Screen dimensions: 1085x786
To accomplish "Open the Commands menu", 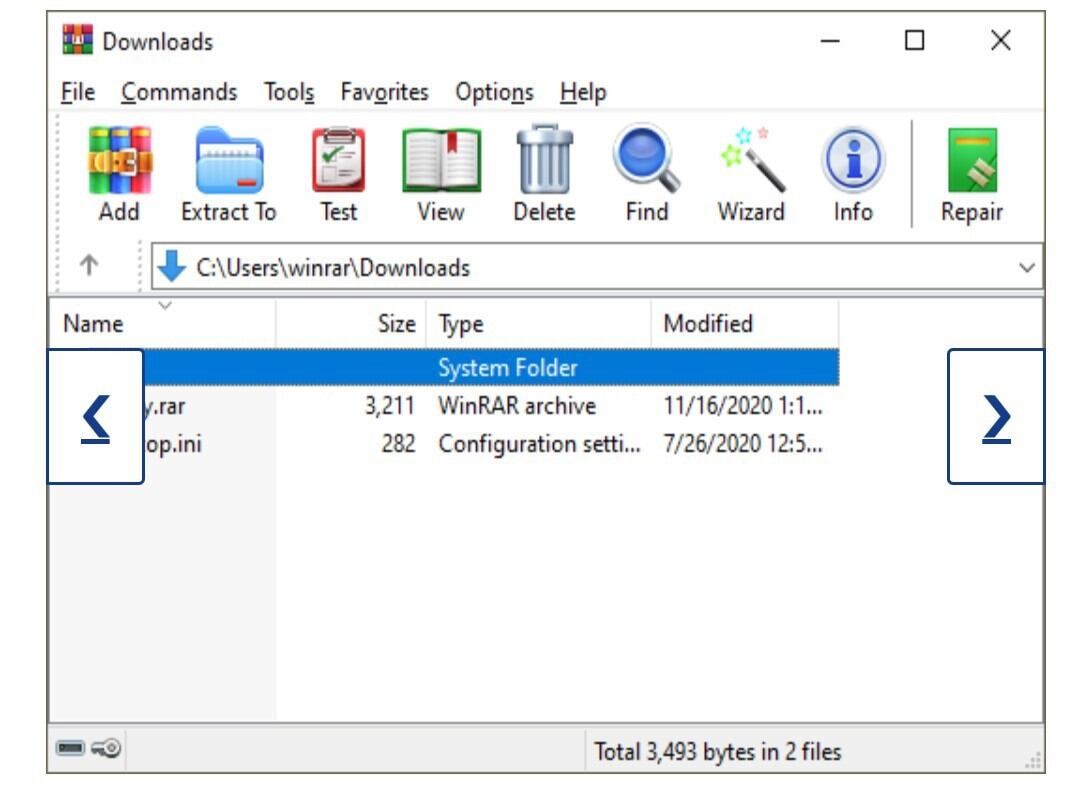I will (179, 93).
